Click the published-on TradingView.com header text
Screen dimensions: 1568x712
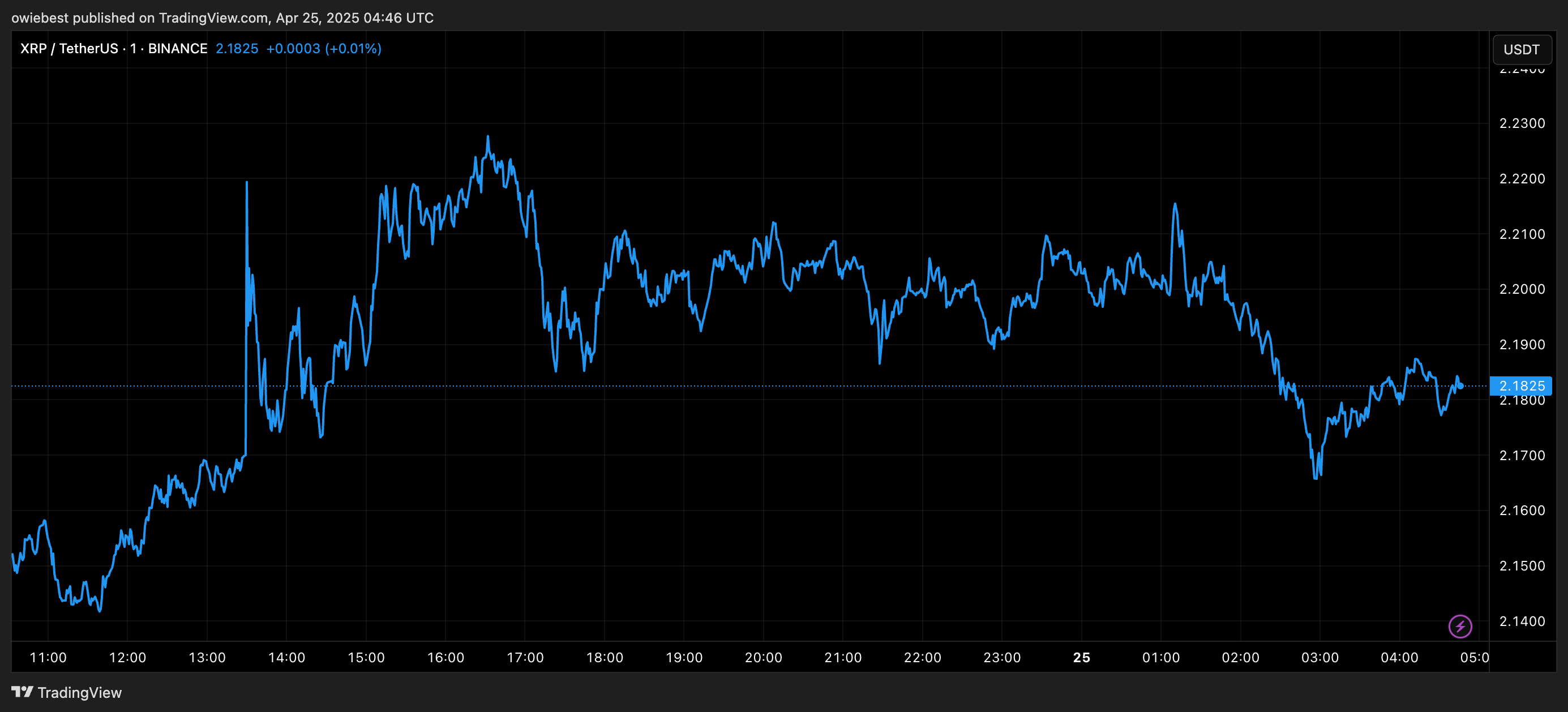point(223,18)
